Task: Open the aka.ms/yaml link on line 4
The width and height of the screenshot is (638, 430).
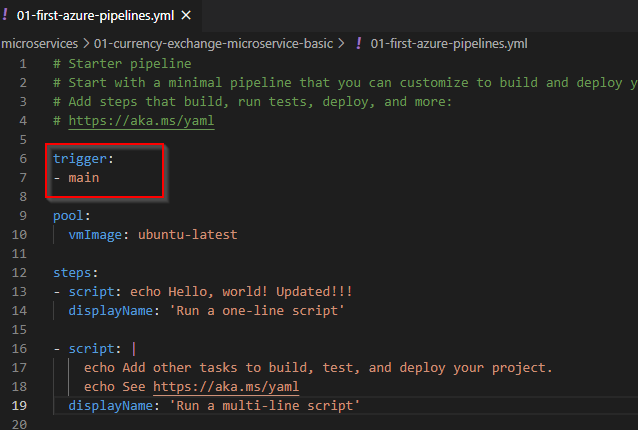Action: [x=141, y=121]
